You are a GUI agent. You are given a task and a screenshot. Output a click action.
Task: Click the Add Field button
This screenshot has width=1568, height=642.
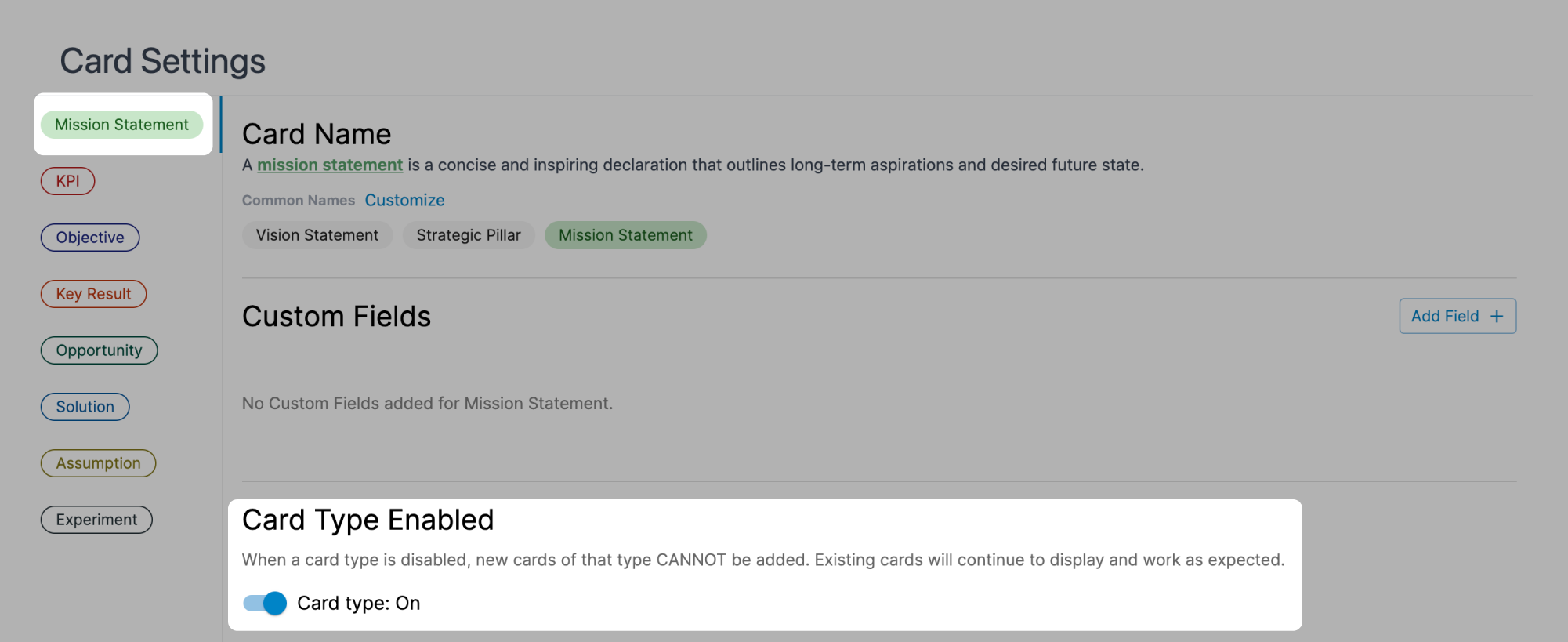(1458, 316)
